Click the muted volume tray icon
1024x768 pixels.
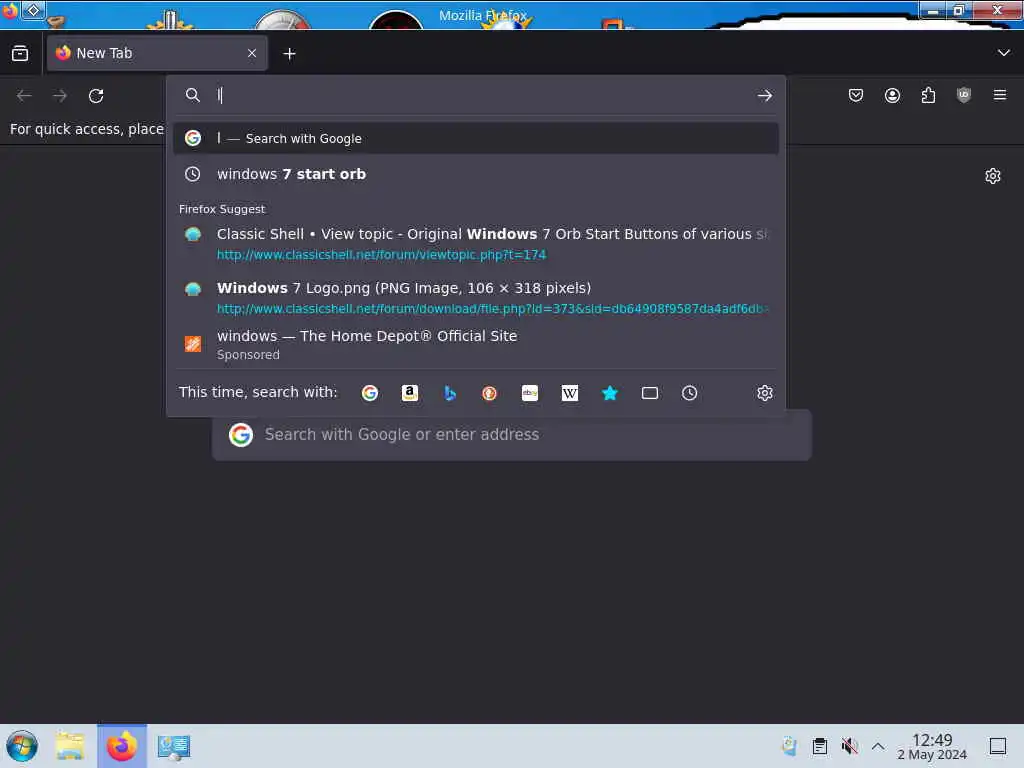click(849, 746)
